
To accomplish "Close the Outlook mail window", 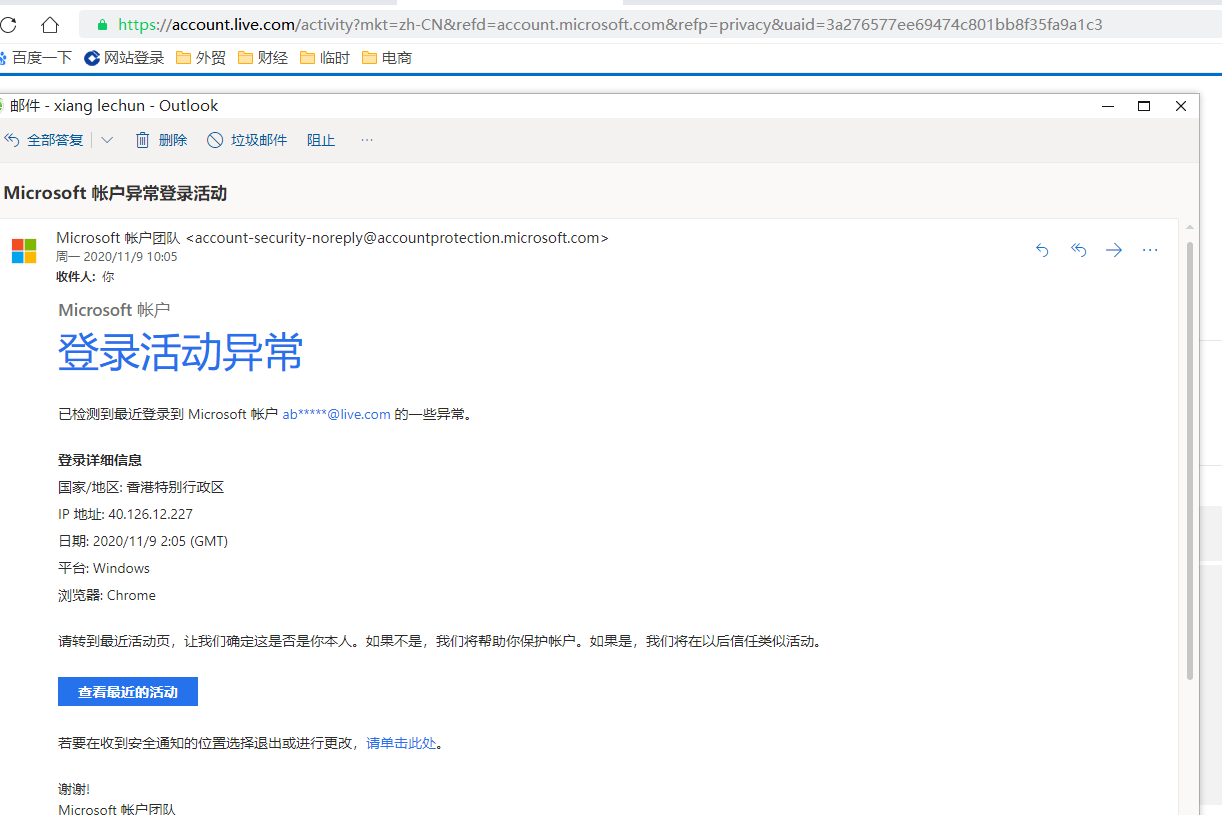I will (1181, 106).
